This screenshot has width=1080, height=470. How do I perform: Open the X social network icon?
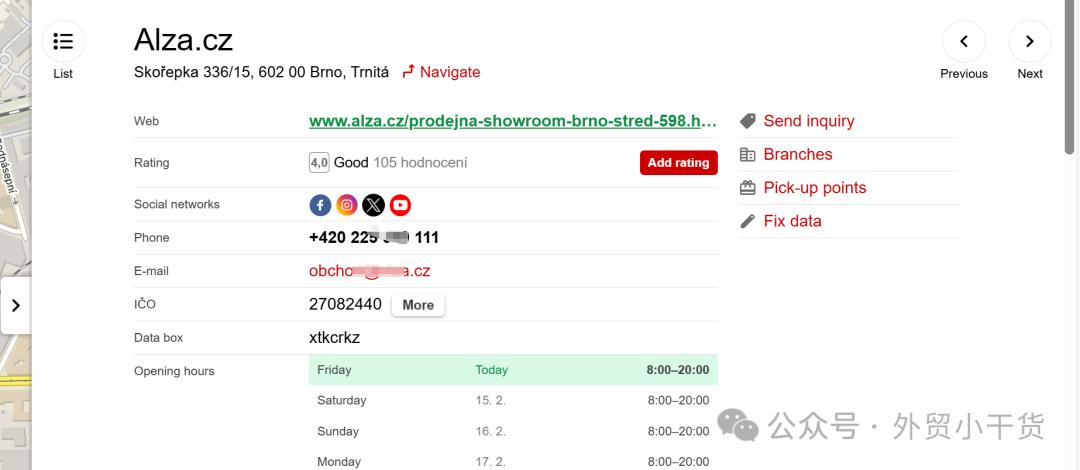[373, 205]
